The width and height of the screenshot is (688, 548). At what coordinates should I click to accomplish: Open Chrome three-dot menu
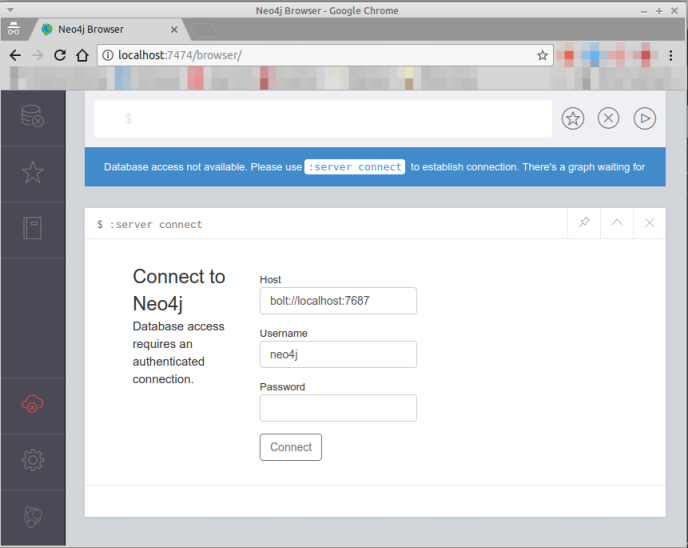click(670, 55)
